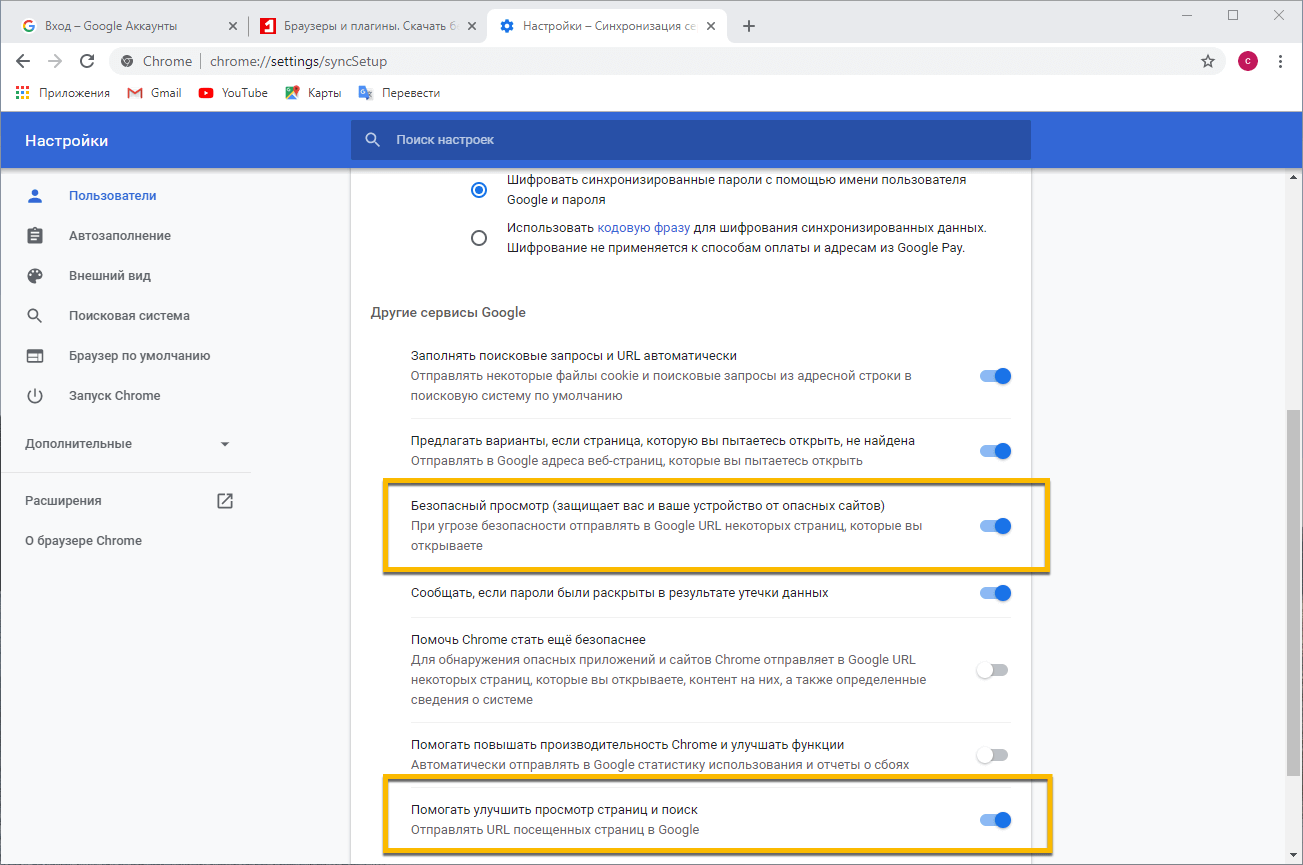Click the Внешний вид palette icon
The height and width of the screenshot is (865, 1303).
35,276
